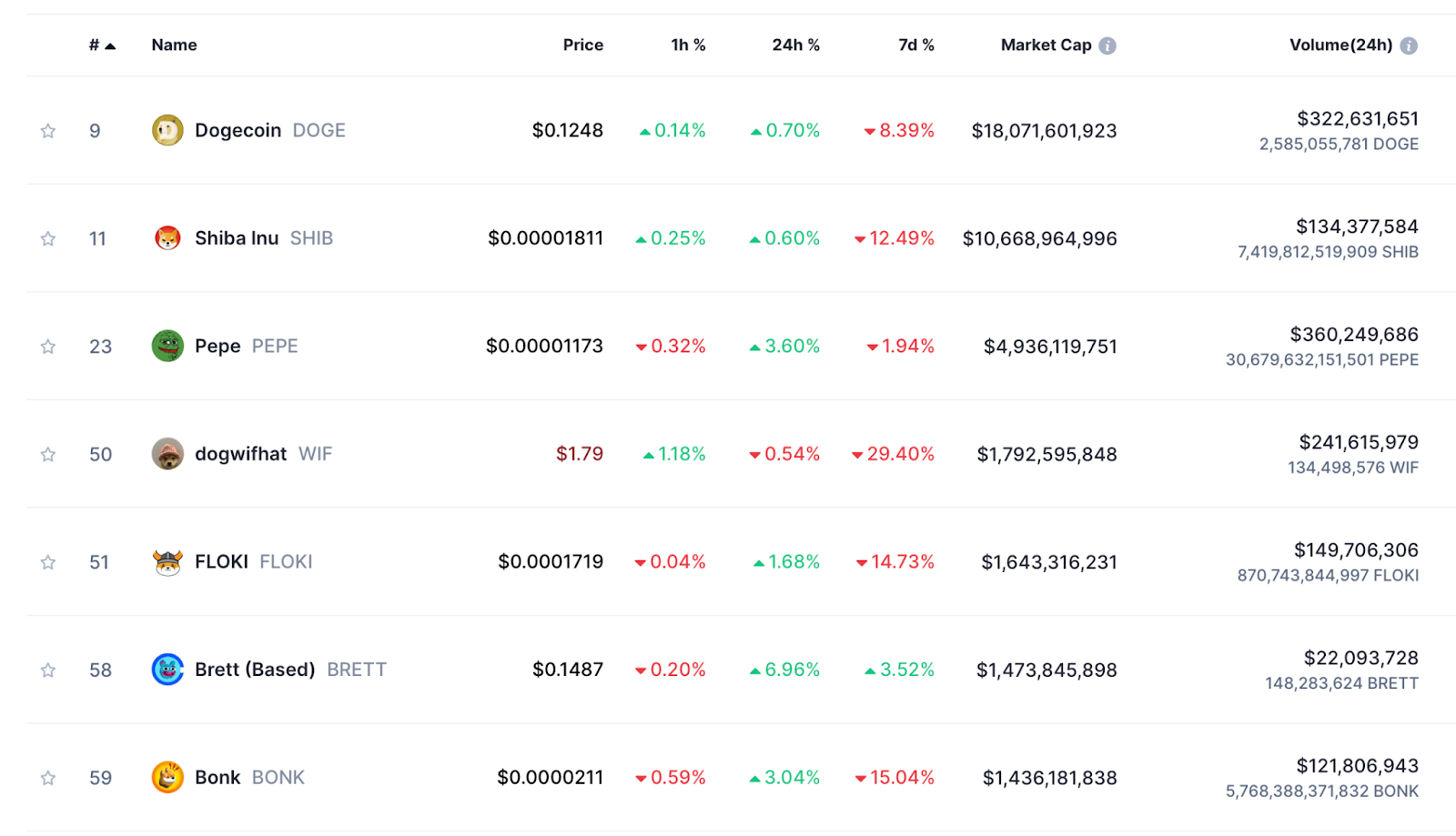Sort by the Name column header
The width and height of the screenshot is (1456, 836).
coord(174,45)
